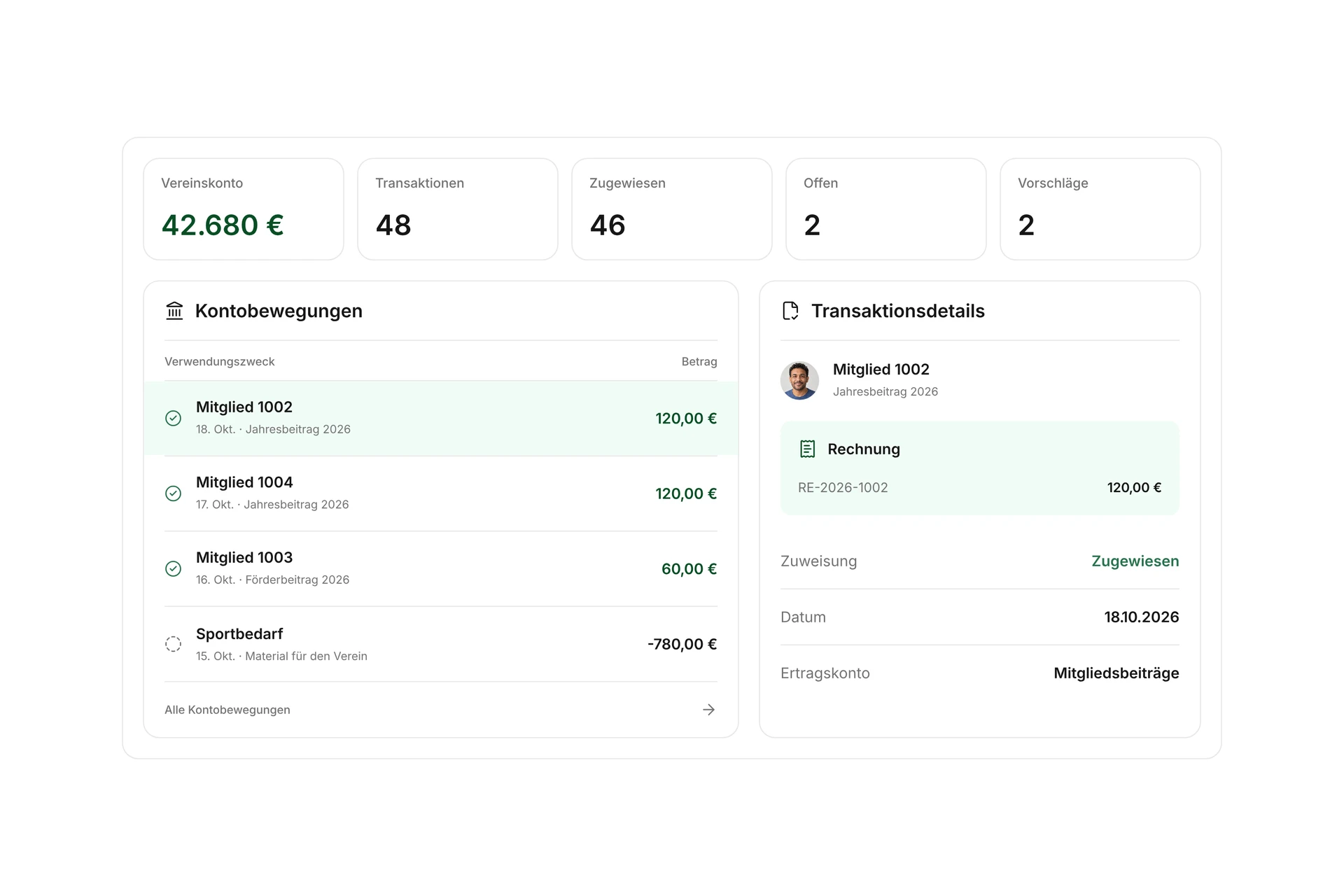Screen dimensions: 1344x896
Task: Click the Verwendungszweck column header
Action: click(x=220, y=361)
